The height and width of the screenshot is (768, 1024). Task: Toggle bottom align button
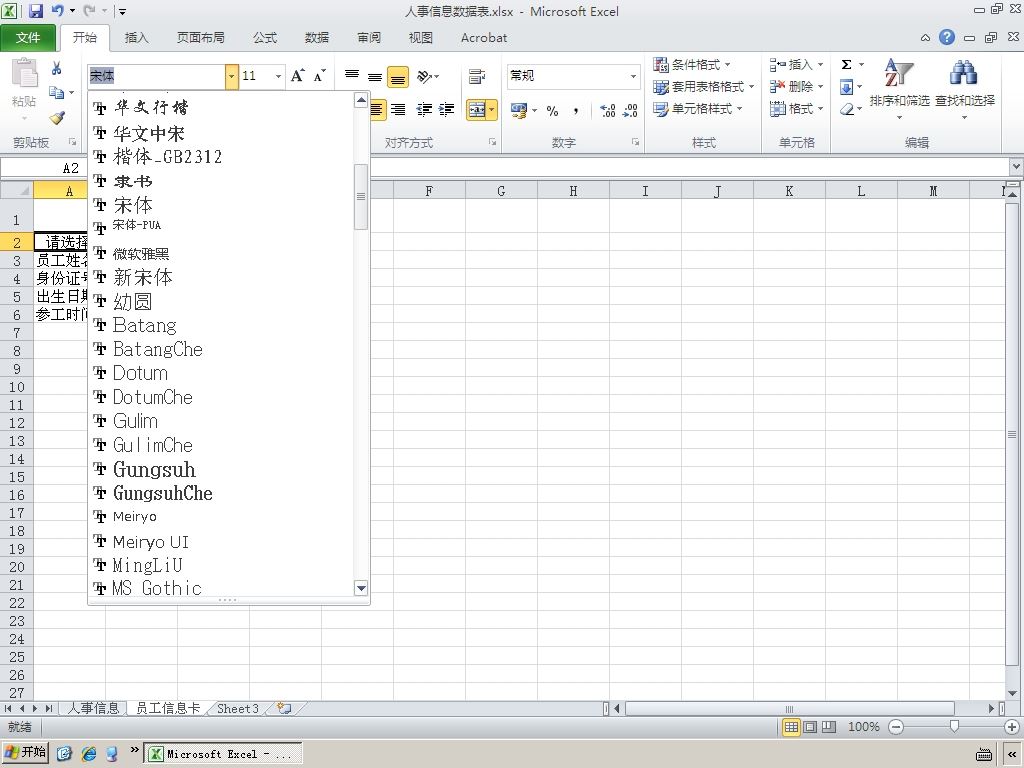pos(398,76)
